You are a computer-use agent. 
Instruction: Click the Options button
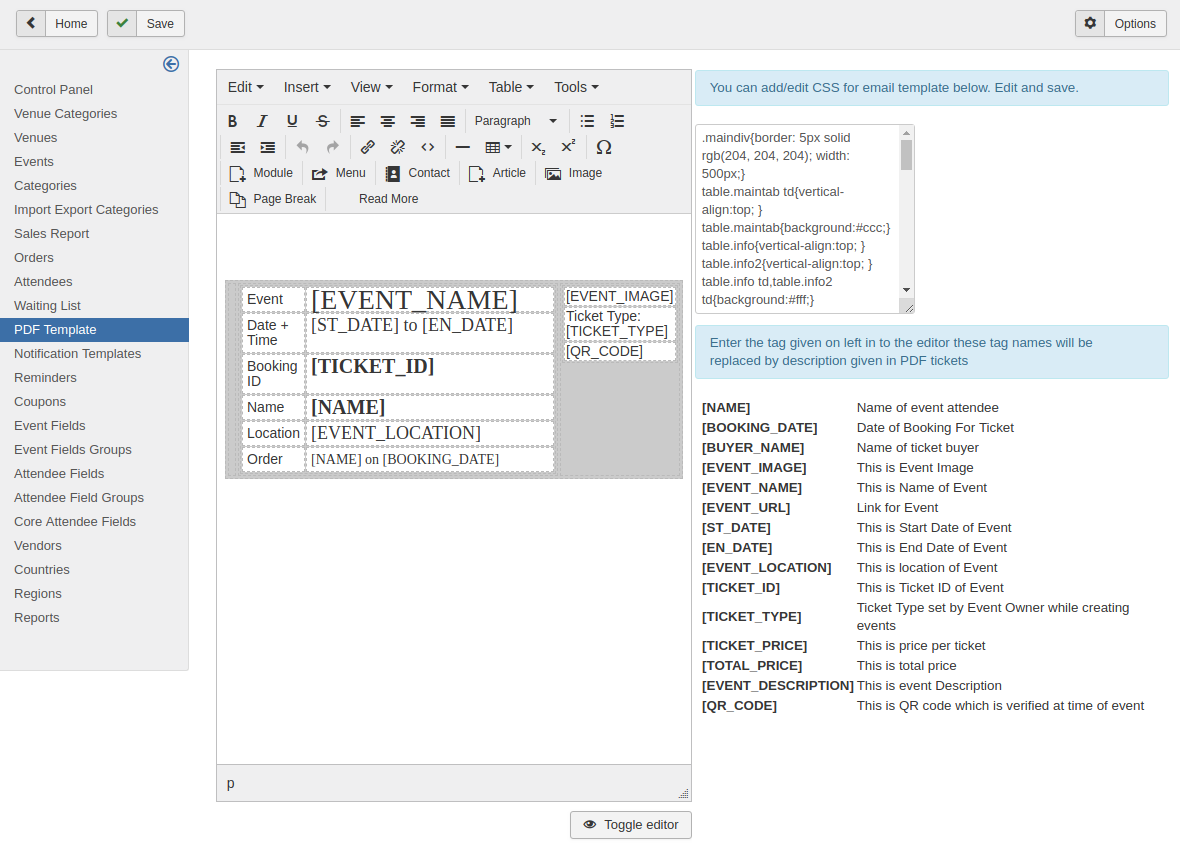pos(1121,24)
